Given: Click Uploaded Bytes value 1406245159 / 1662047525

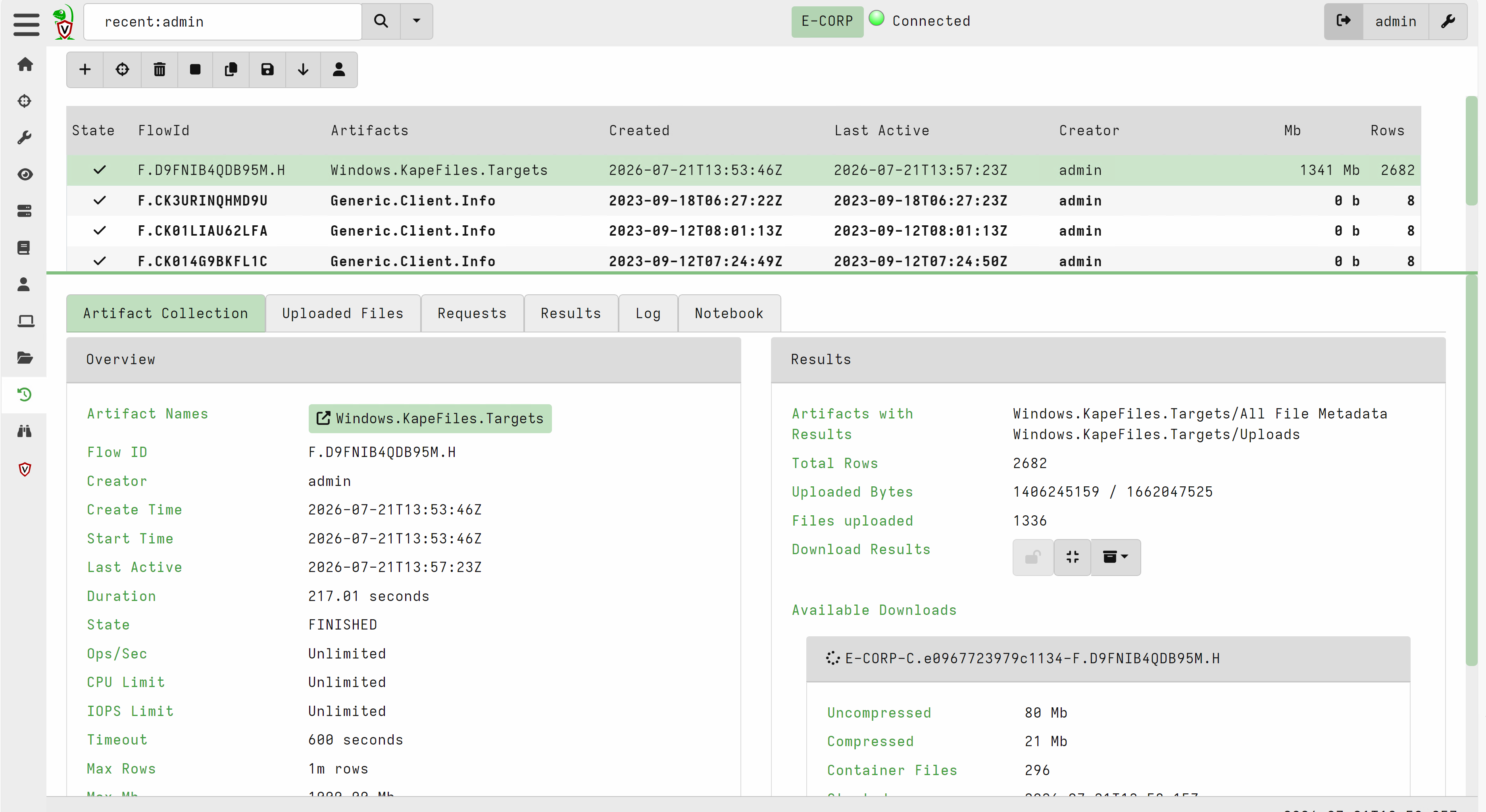Looking at the screenshot, I should 1113,492.
